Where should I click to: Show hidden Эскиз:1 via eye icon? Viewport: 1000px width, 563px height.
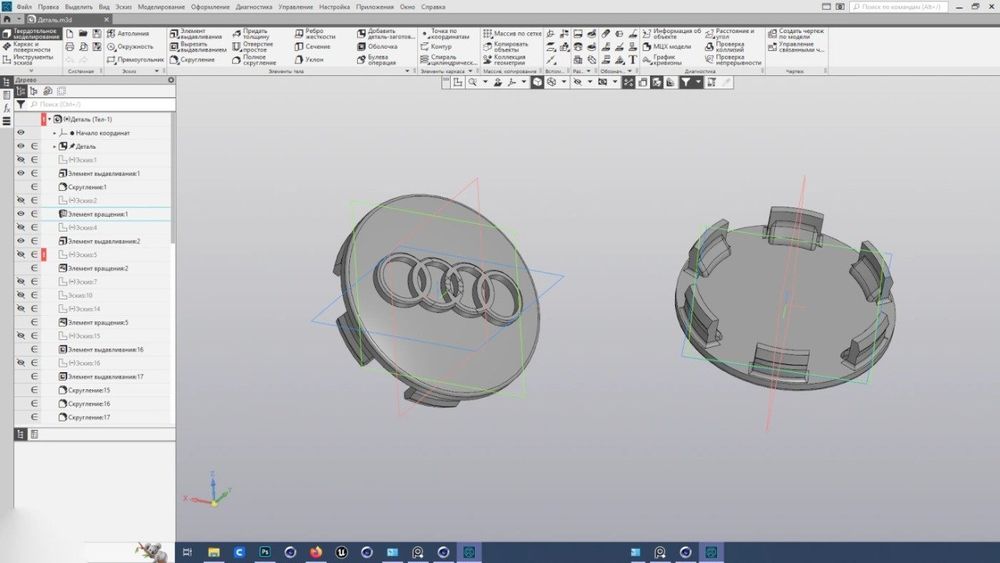[20, 159]
